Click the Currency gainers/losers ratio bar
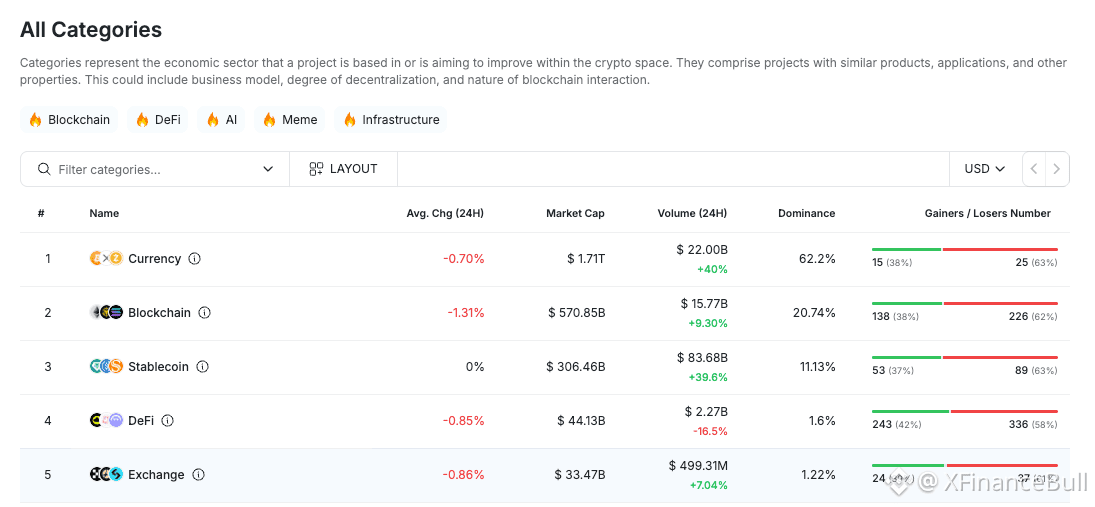Screen dimensions: 1095x507 tap(964, 249)
